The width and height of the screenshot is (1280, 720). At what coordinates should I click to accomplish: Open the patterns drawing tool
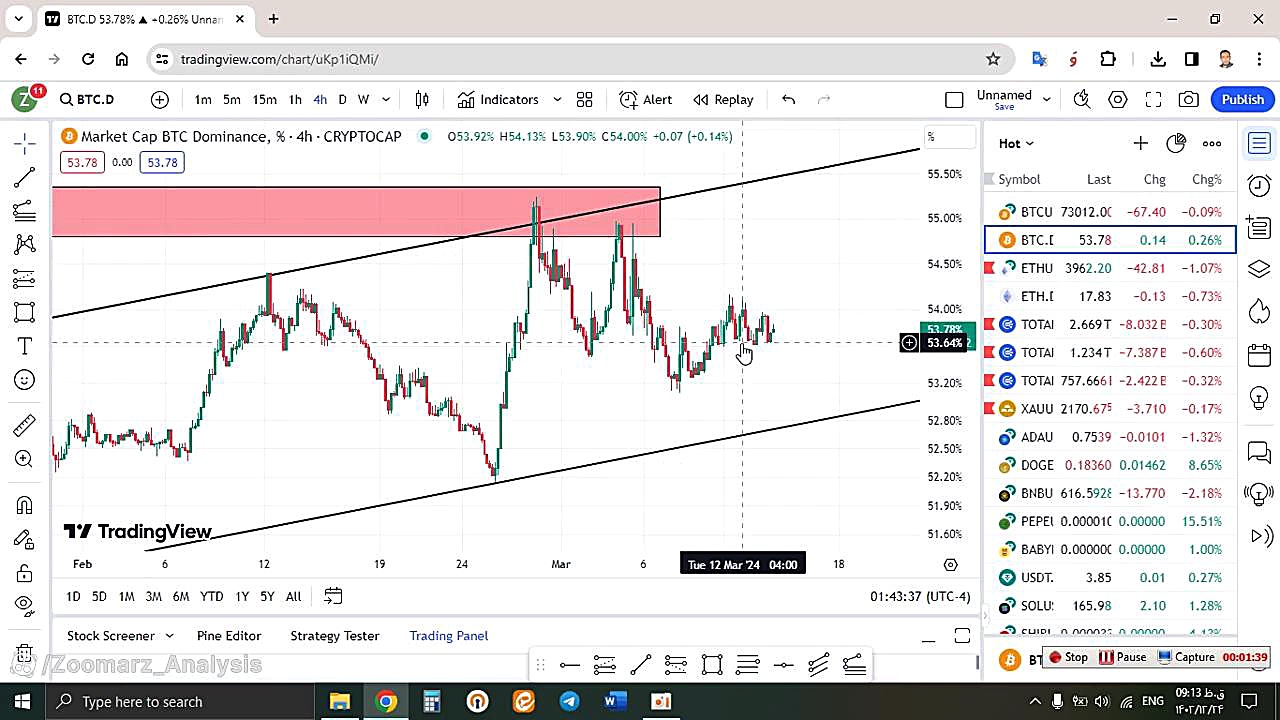tap(25, 245)
